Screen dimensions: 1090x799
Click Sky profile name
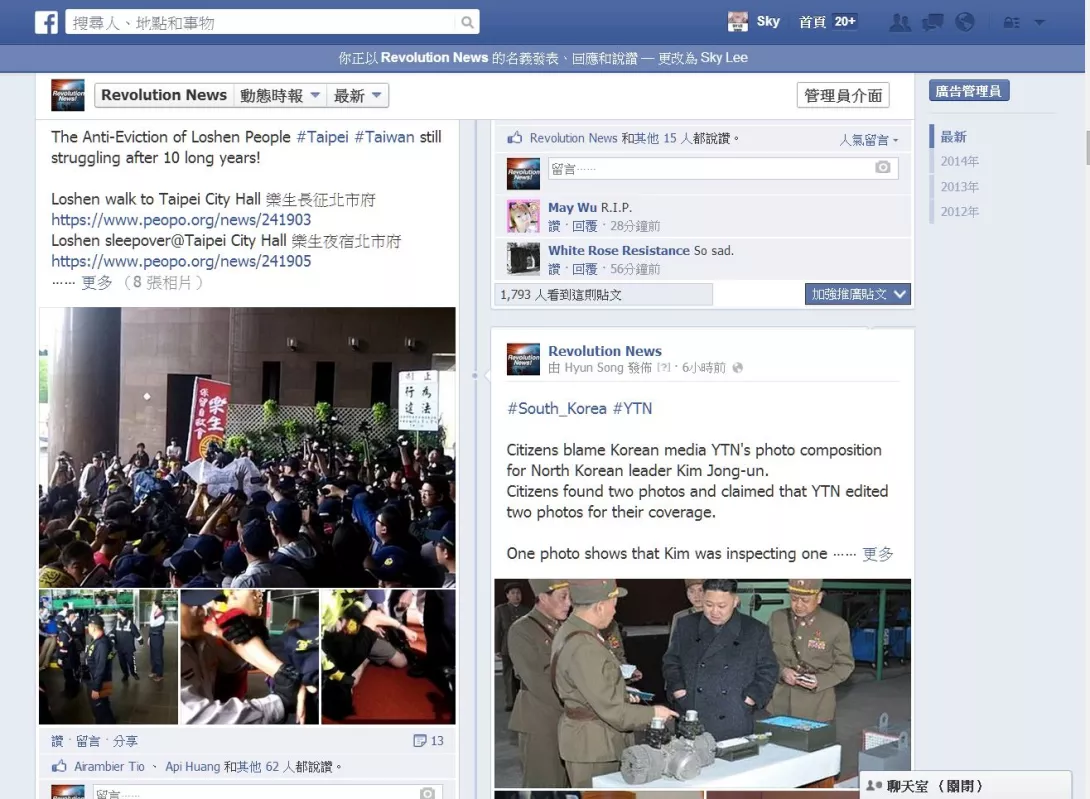(768, 22)
